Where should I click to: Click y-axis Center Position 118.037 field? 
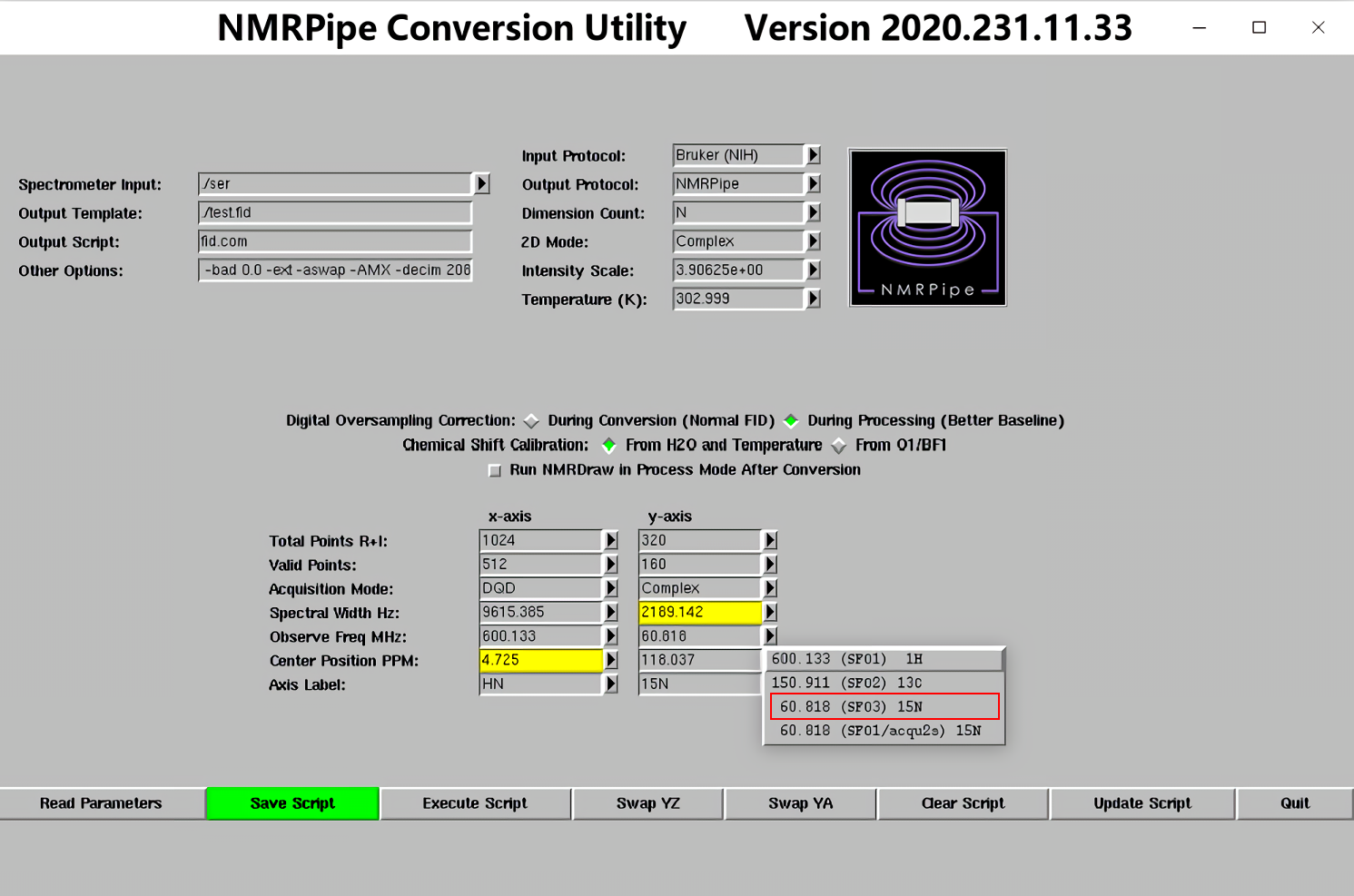(x=699, y=660)
